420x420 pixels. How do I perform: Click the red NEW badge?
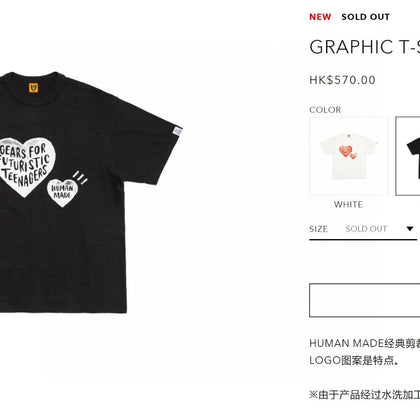pyautogui.click(x=320, y=17)
